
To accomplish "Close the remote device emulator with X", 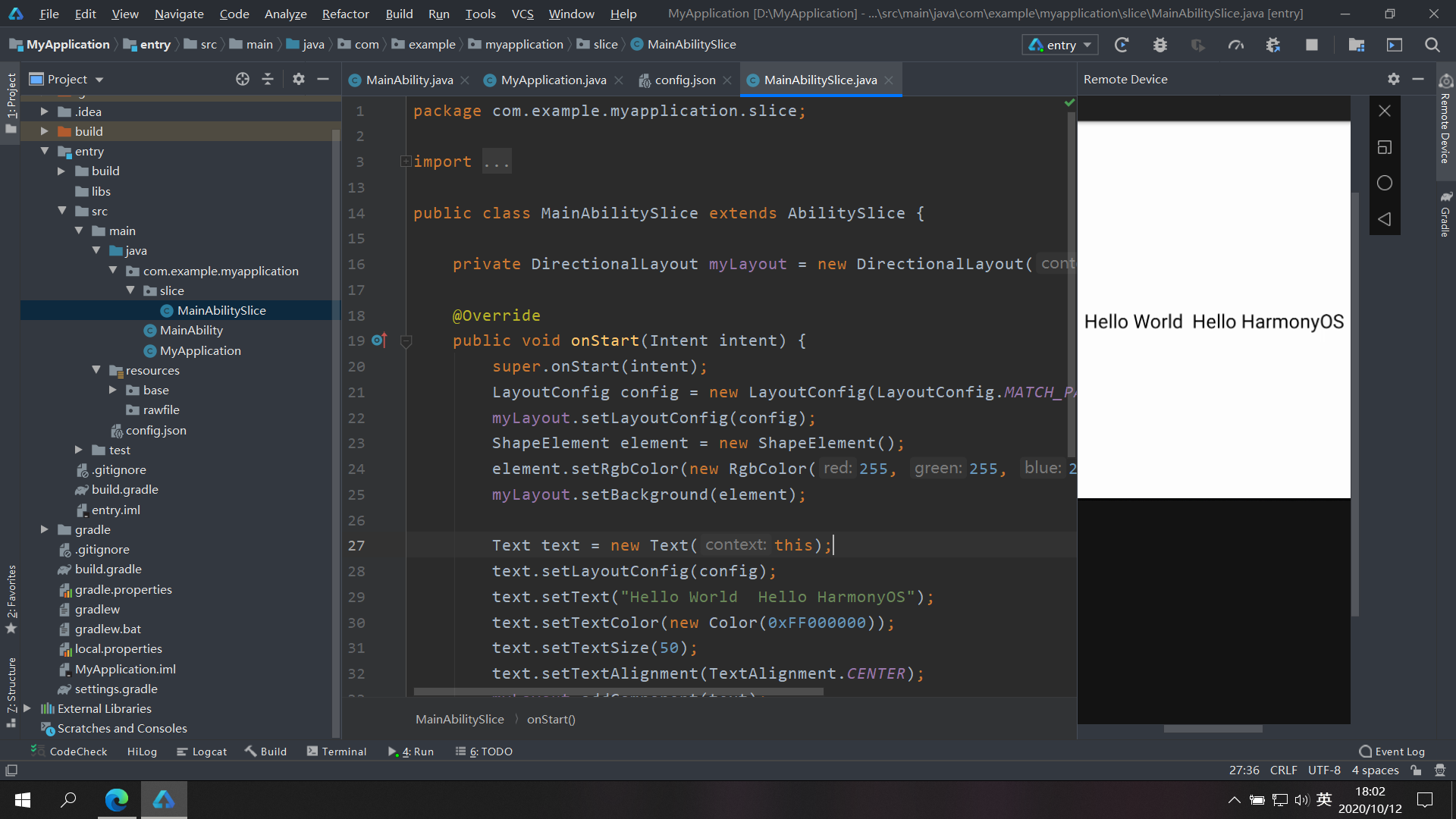I will point(1385,111).
